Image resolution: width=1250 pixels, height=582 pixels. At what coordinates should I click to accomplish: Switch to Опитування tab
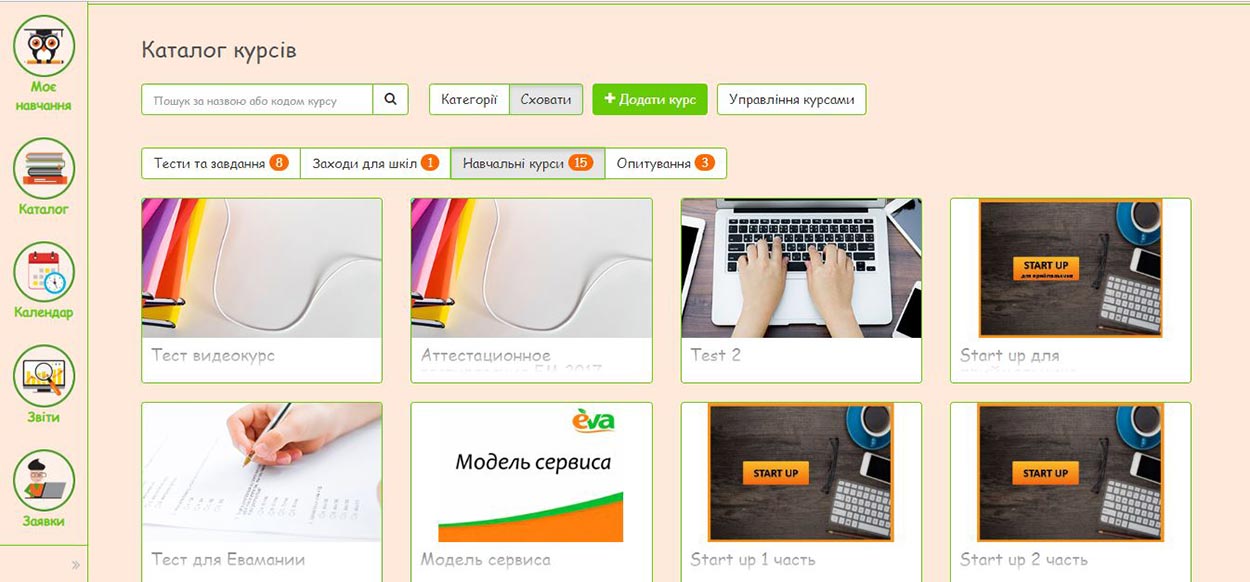tap(665, 163)
